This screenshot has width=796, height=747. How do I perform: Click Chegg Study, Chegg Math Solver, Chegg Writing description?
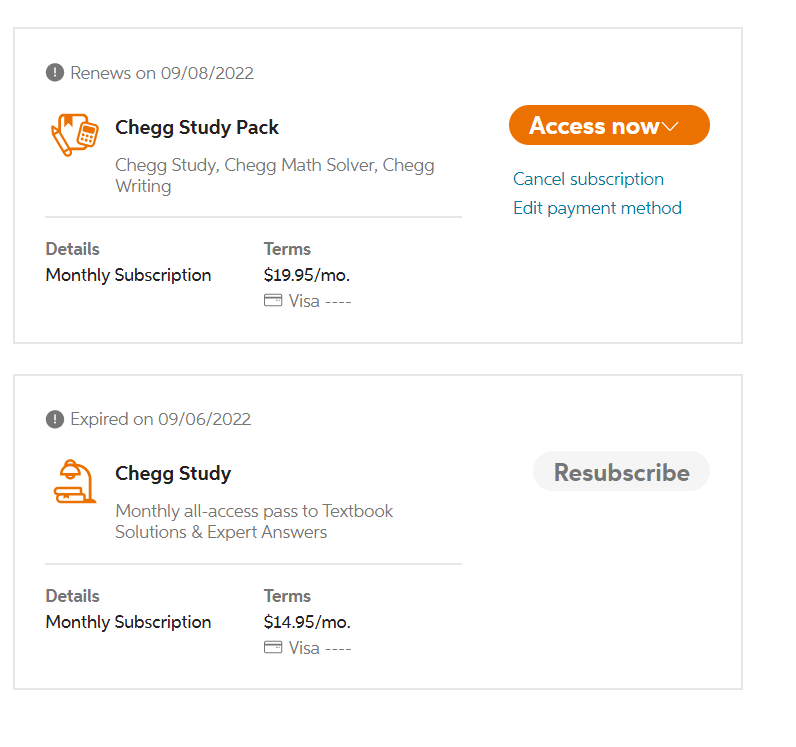click(x=275, y=176)
